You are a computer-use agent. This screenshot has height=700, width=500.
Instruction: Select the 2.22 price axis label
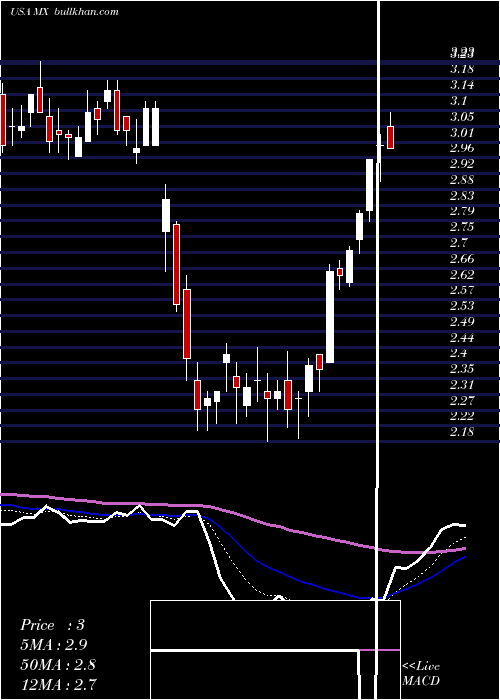[x=462, y=416]
